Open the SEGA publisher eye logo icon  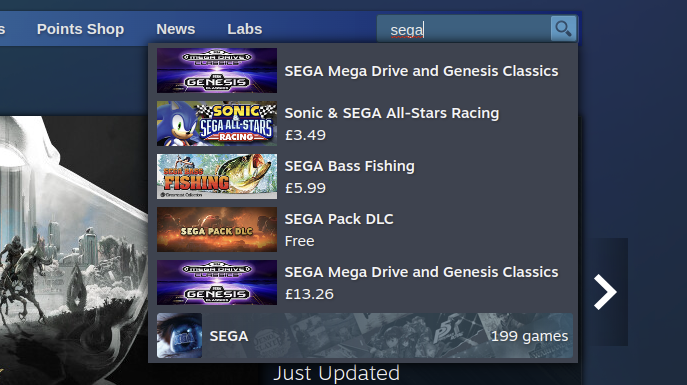pyautogui.click(x=180, y=336)
